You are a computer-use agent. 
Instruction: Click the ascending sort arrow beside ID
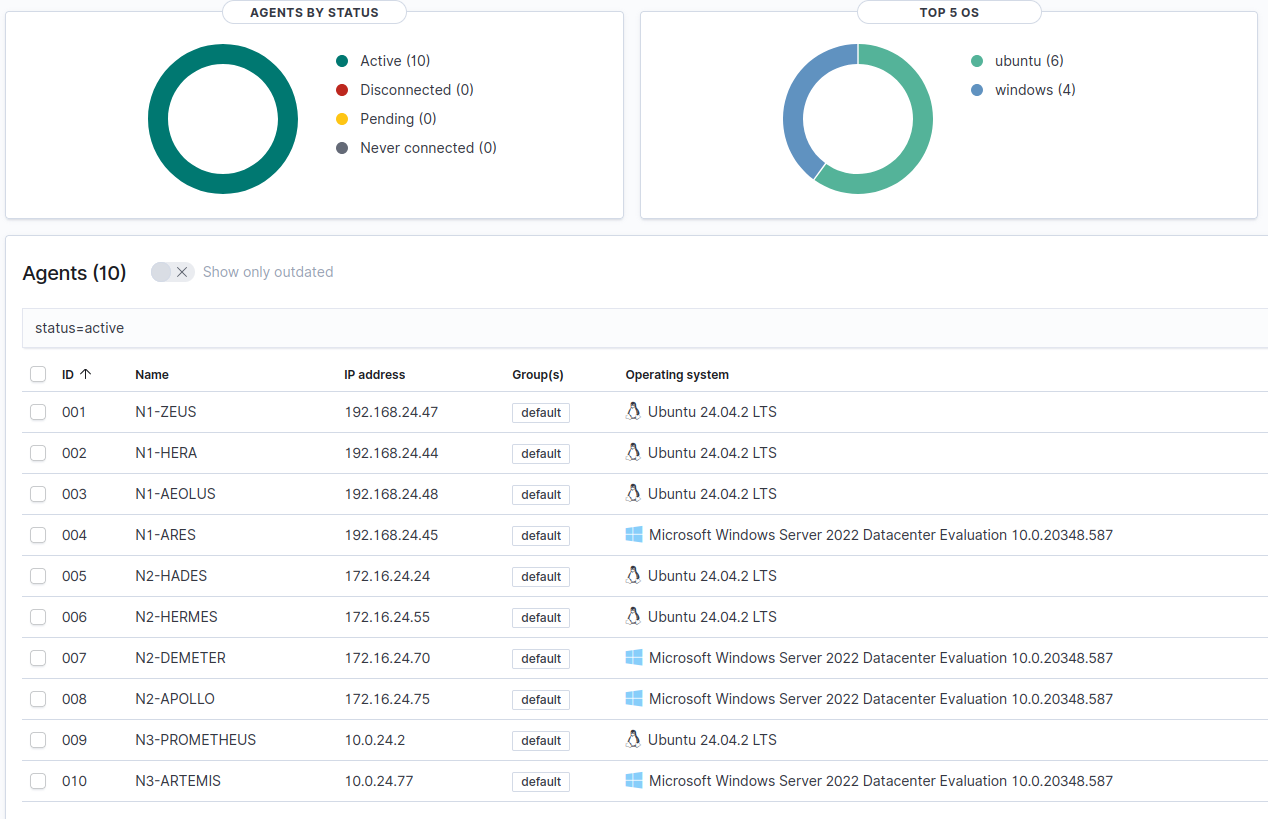click(x=85, y=374)
